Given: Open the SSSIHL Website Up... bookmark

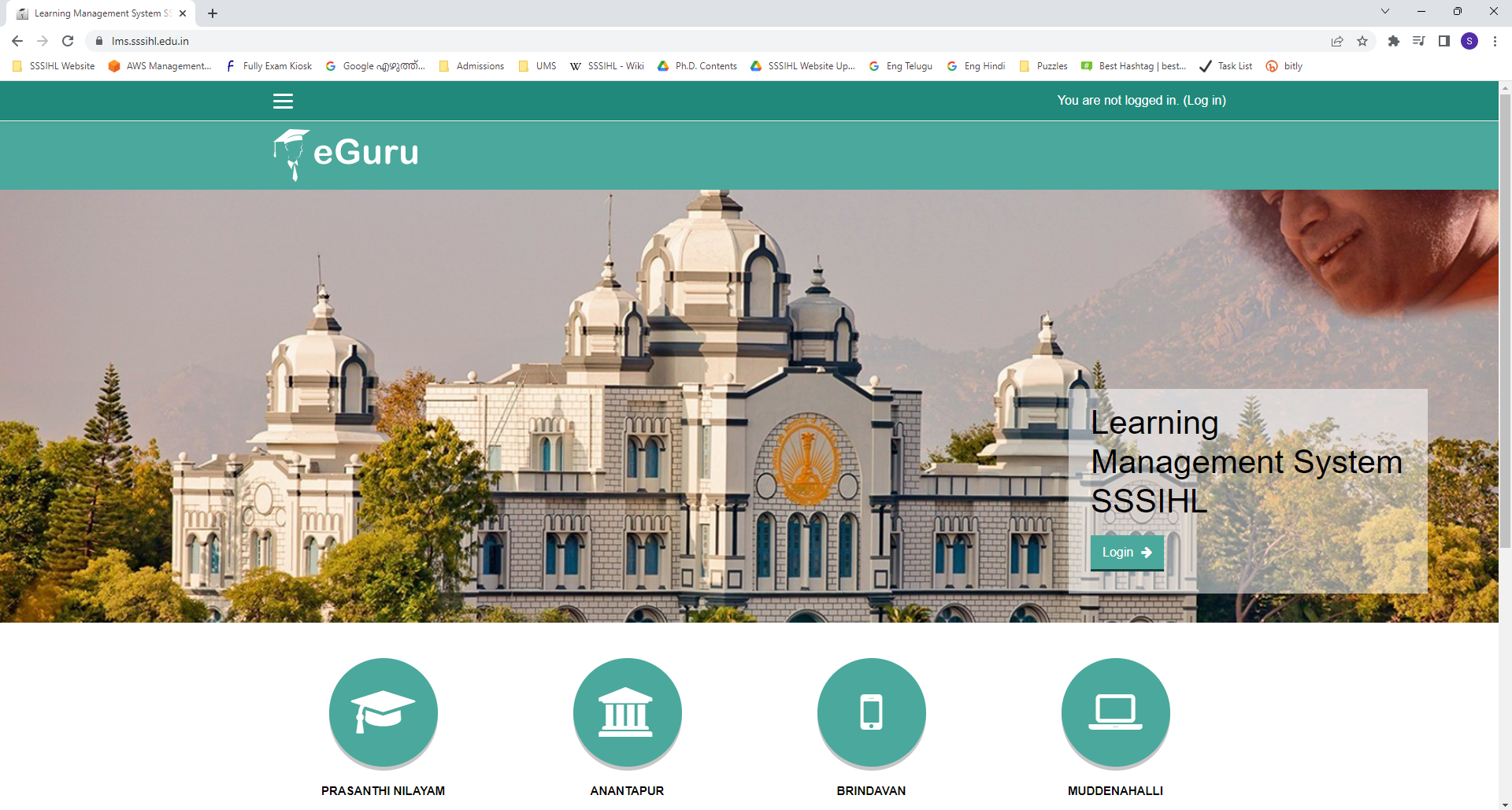Looking at the screenshot, I should tap(803, 66).
